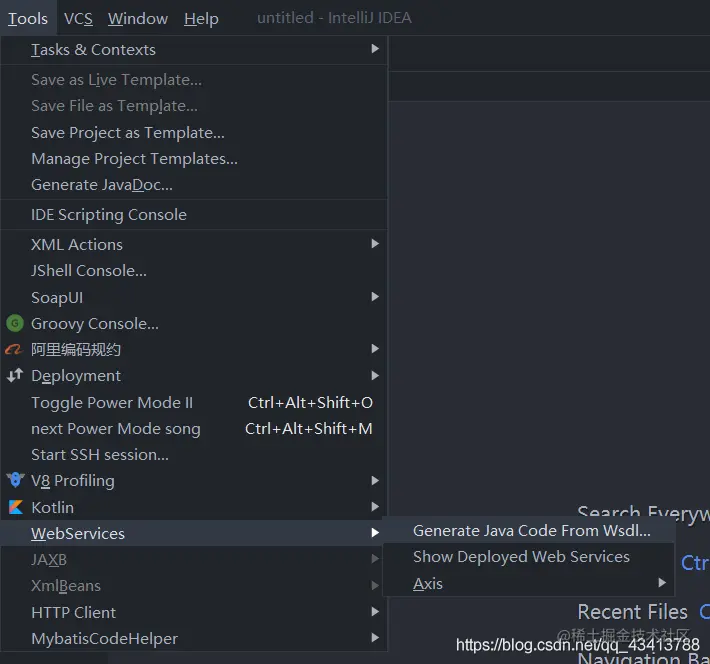Choose Generate Java Code From Wsdl
This screenshot has width=710, height=664.
coord(529,530)
